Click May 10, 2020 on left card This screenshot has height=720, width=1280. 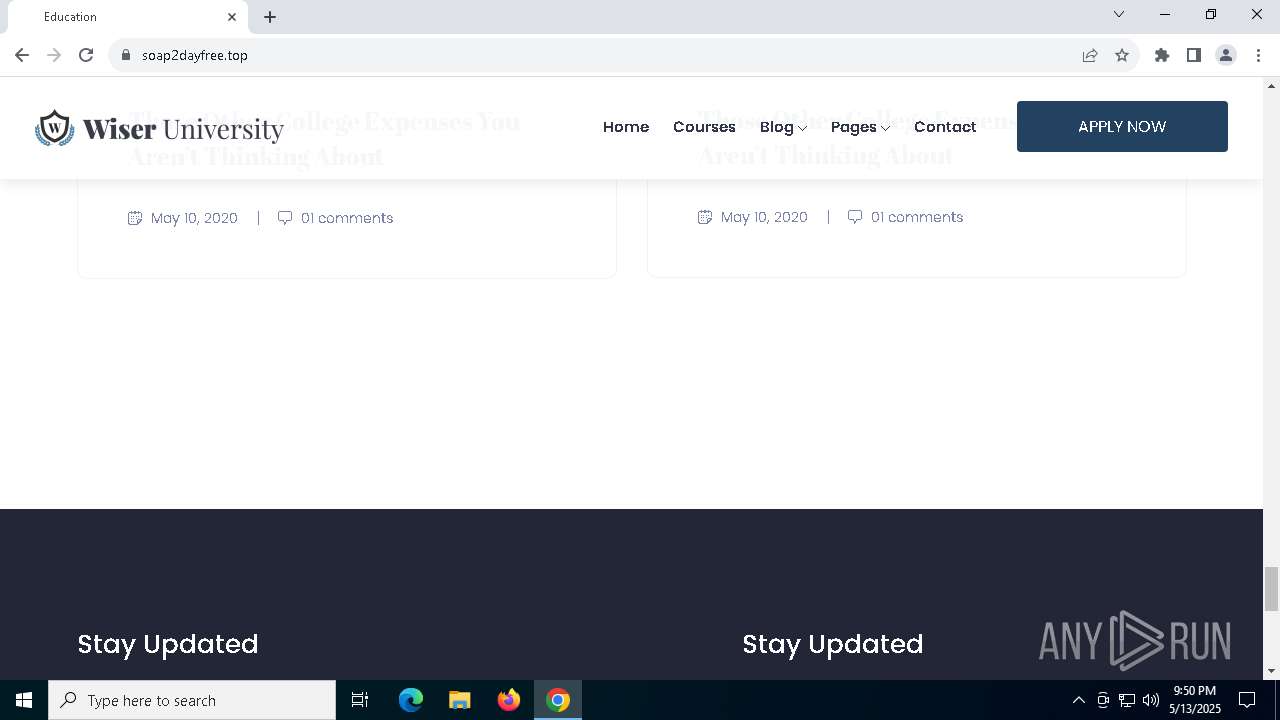click(194, 218)
